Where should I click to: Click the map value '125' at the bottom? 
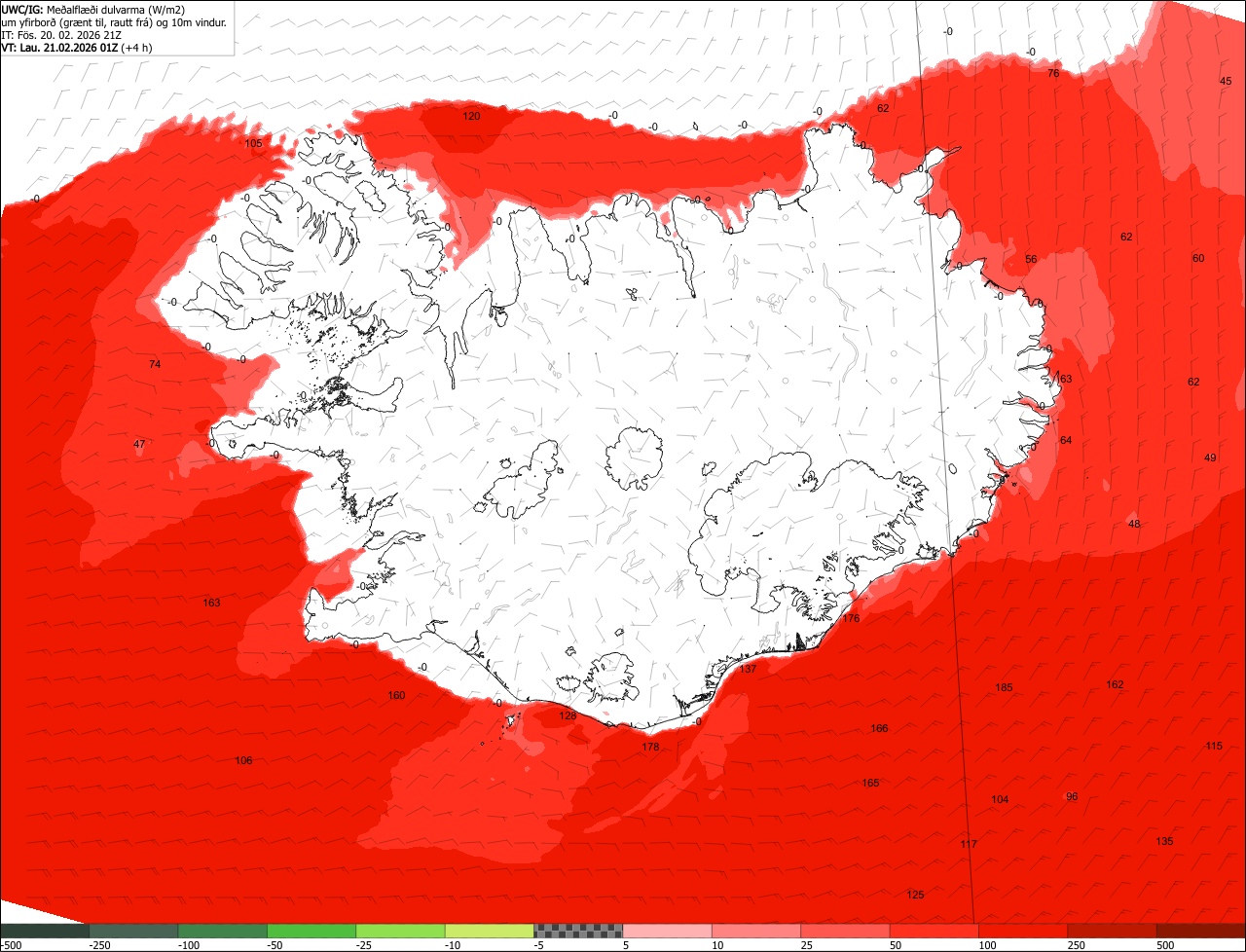coord(915,895)
